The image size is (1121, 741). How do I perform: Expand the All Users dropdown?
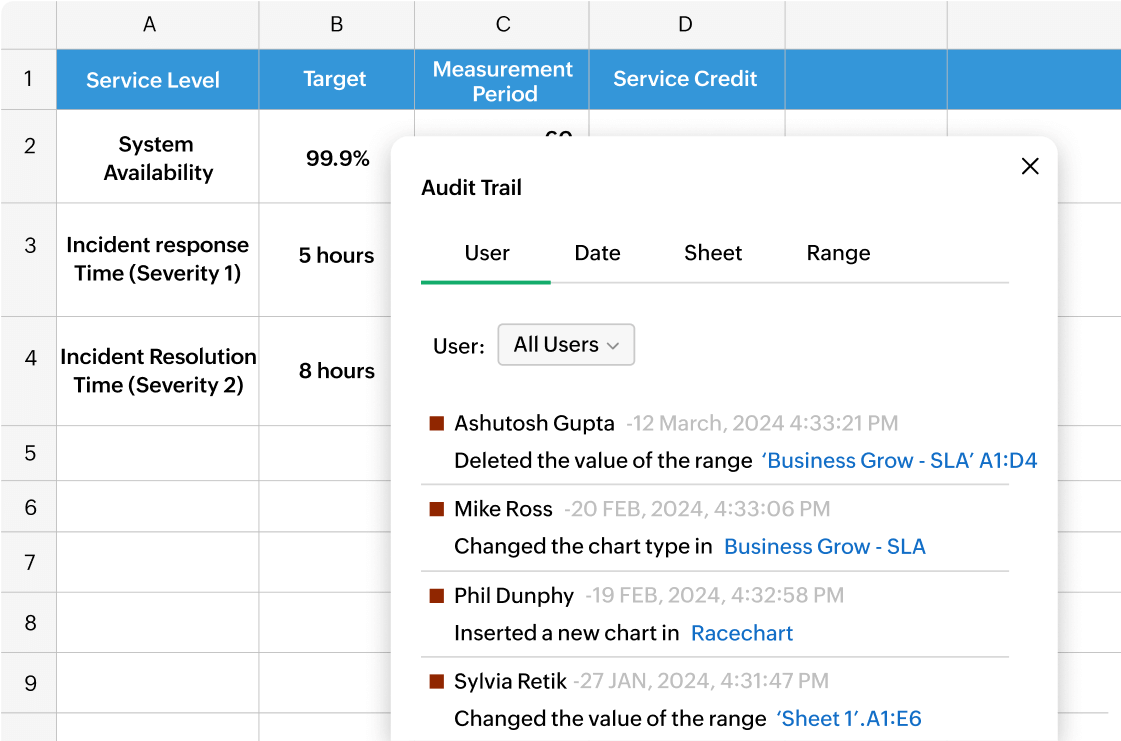(x=566, y=345)
